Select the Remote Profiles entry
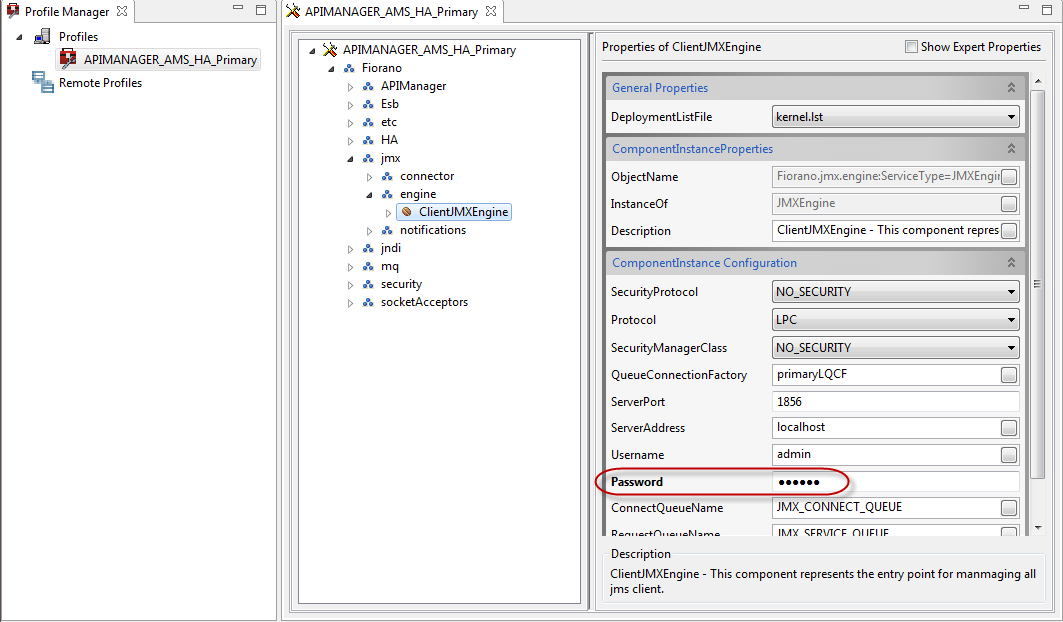The height and width of the screenshot is (622, 1063). [100, 83]
